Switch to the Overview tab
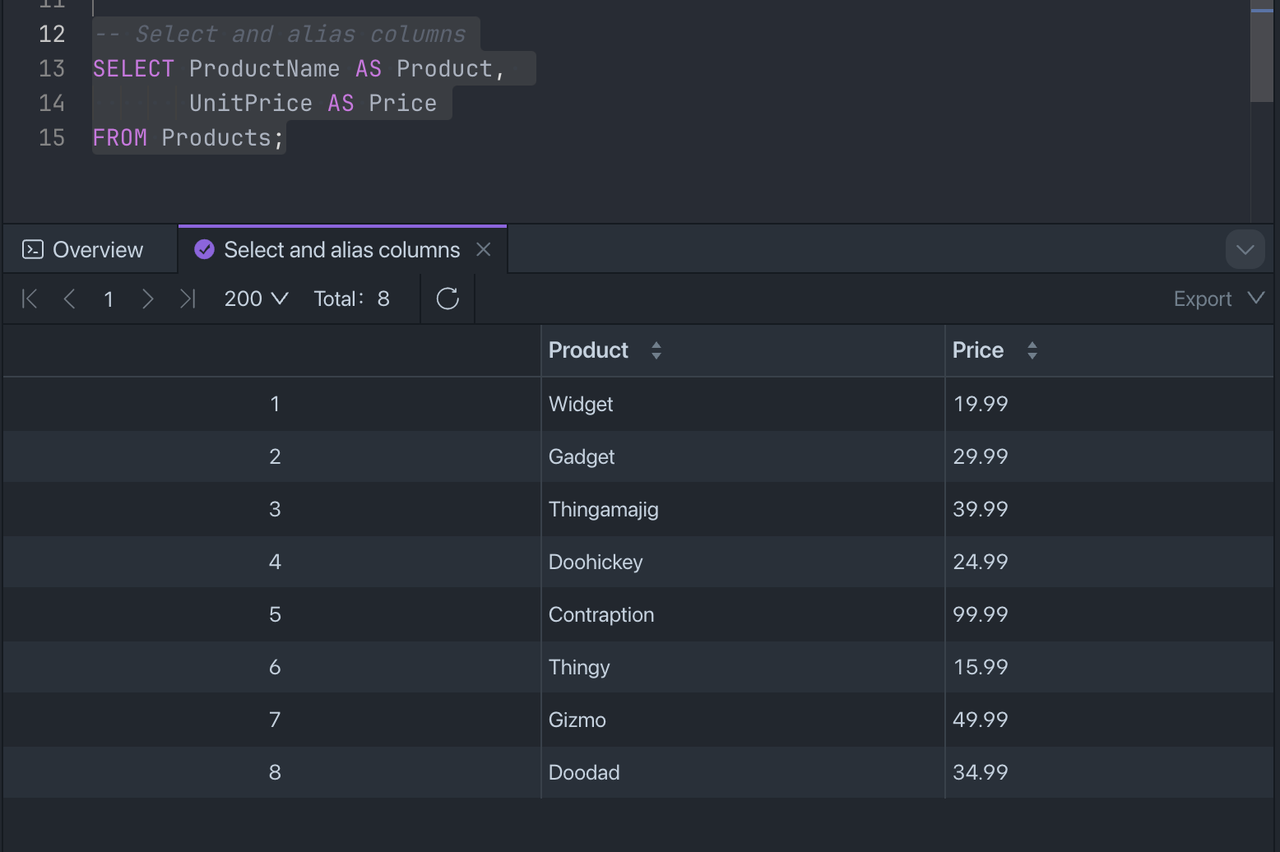1280x852 pixels. (84, 250)
